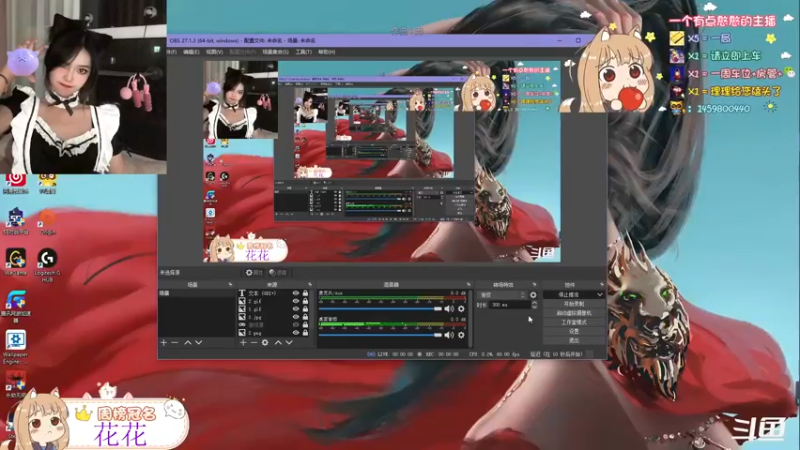Viewport: 800px width, 450px height.
Task: Open the source filters button
Action: click(x=278, y=272)
